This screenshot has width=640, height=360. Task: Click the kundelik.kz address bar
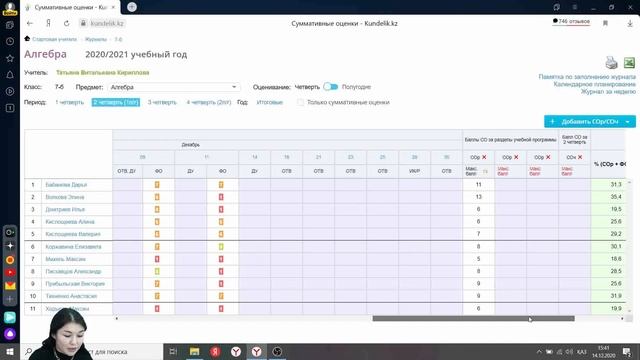point(107,23)
